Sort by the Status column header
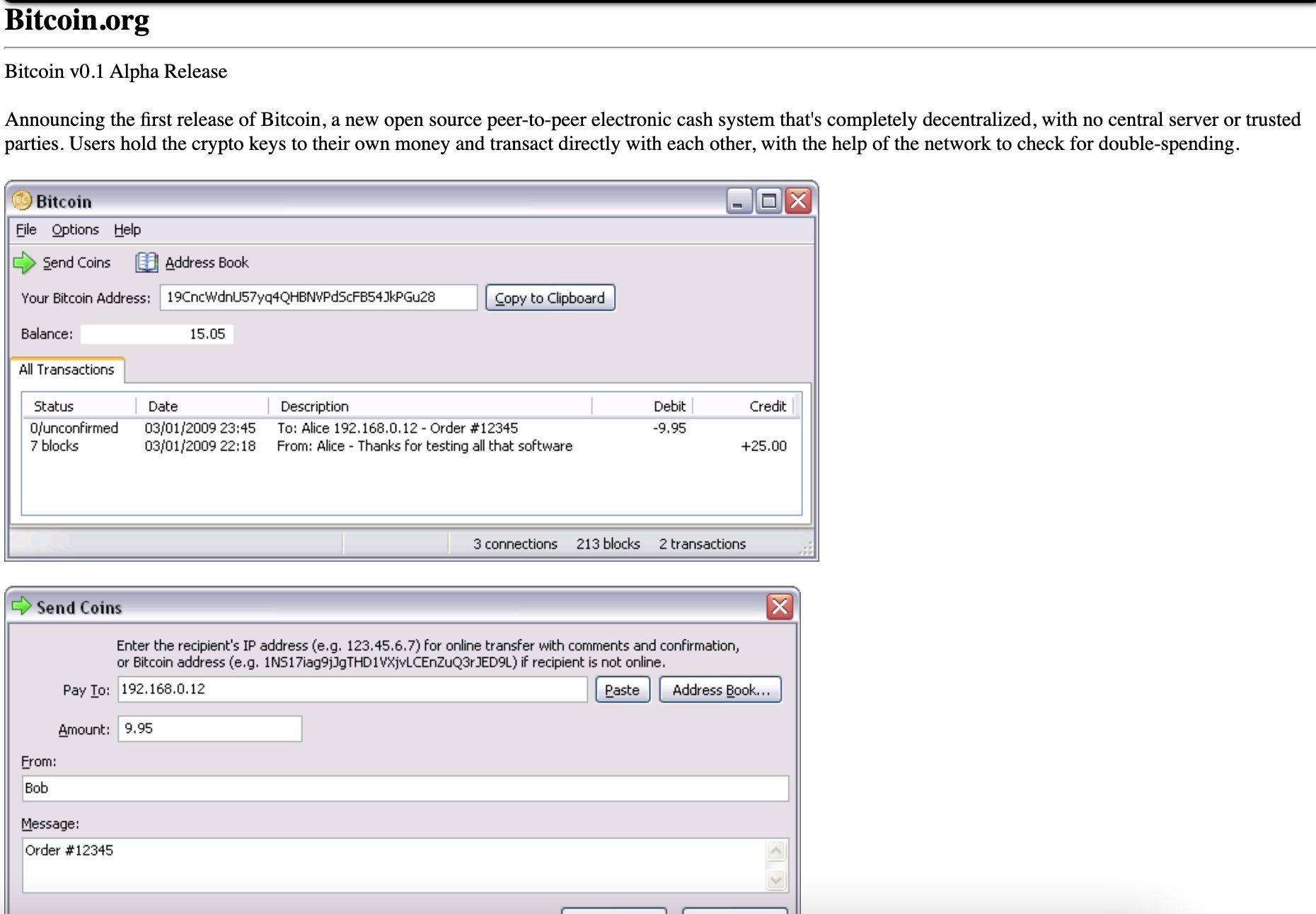This screenshot has width=1316, height=914. coord(79,406)
